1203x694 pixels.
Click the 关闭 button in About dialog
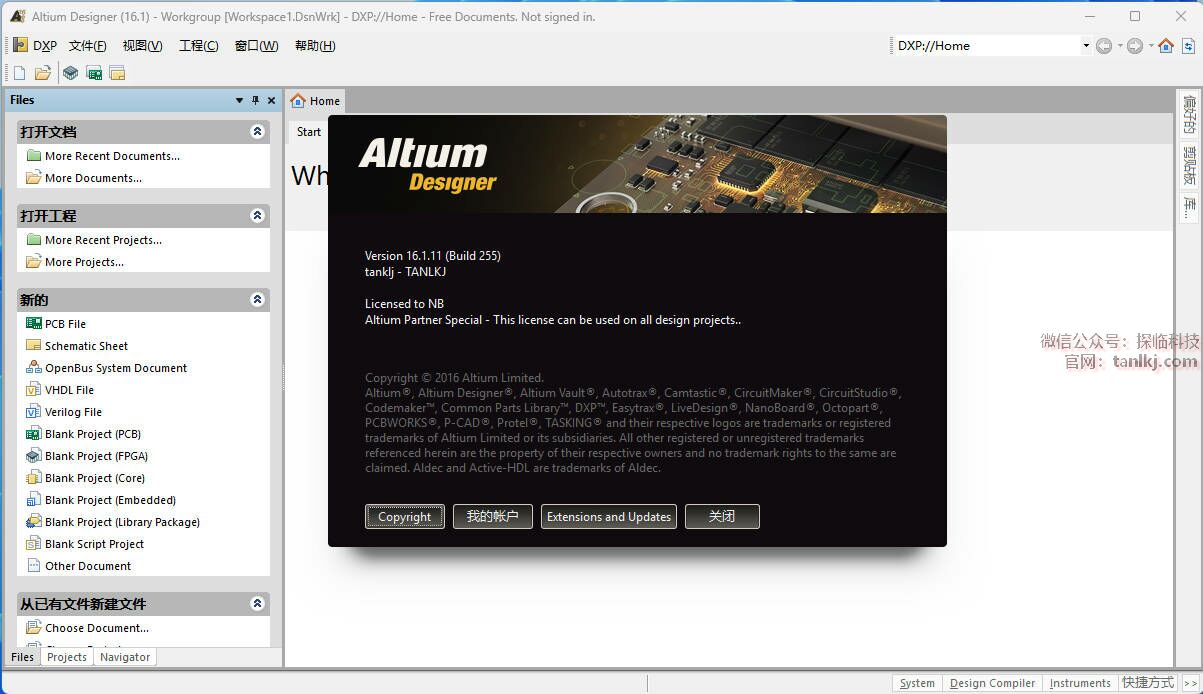[722, 517]
